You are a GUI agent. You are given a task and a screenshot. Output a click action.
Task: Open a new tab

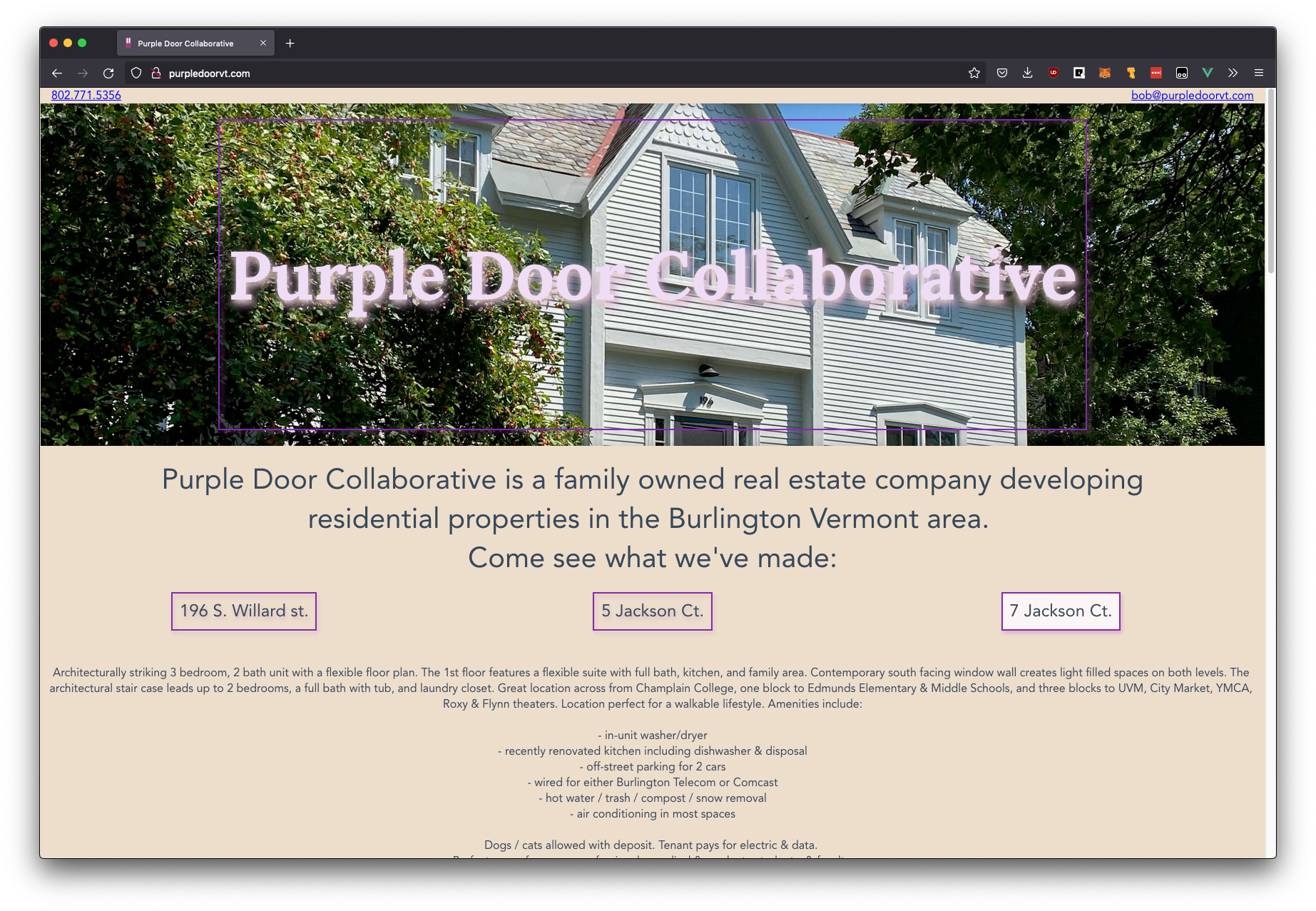[290, 44]
